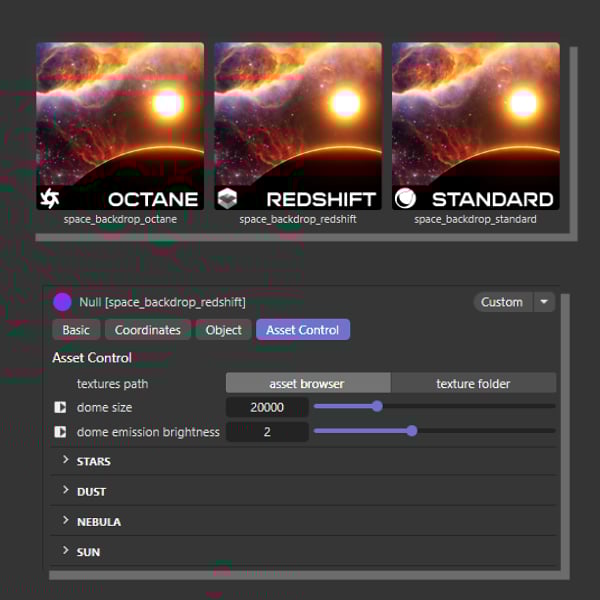Click the space_backdrop_octane filename label
This screenshot has width=600, height=600.
click(120, 219)
